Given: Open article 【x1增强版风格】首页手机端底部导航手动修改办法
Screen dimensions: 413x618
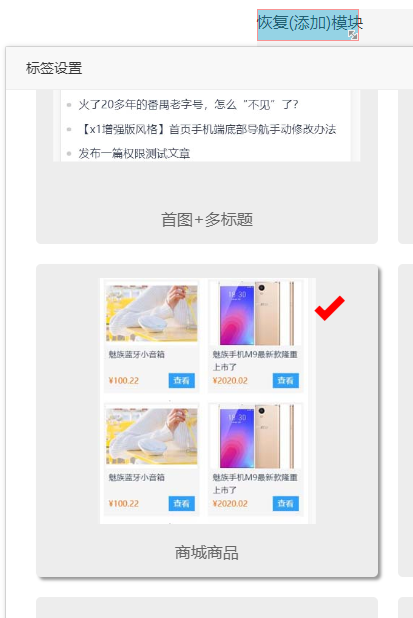Looking at the screenshot, I should click(x=207, y=129).
